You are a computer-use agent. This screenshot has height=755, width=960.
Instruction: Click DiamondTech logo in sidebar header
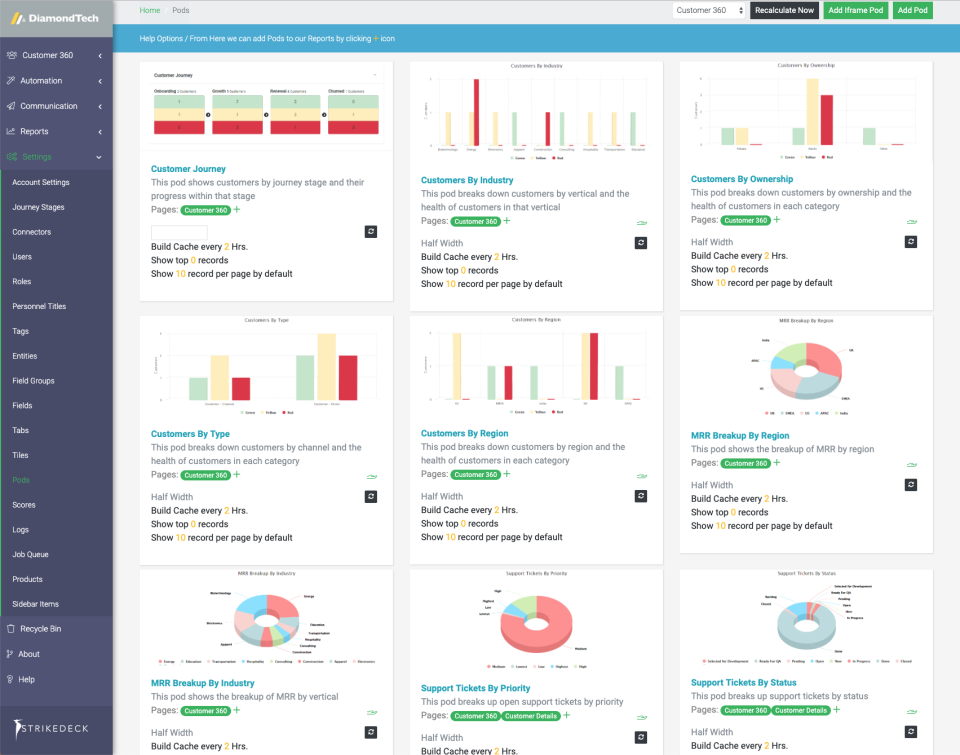tap(56, 18)
